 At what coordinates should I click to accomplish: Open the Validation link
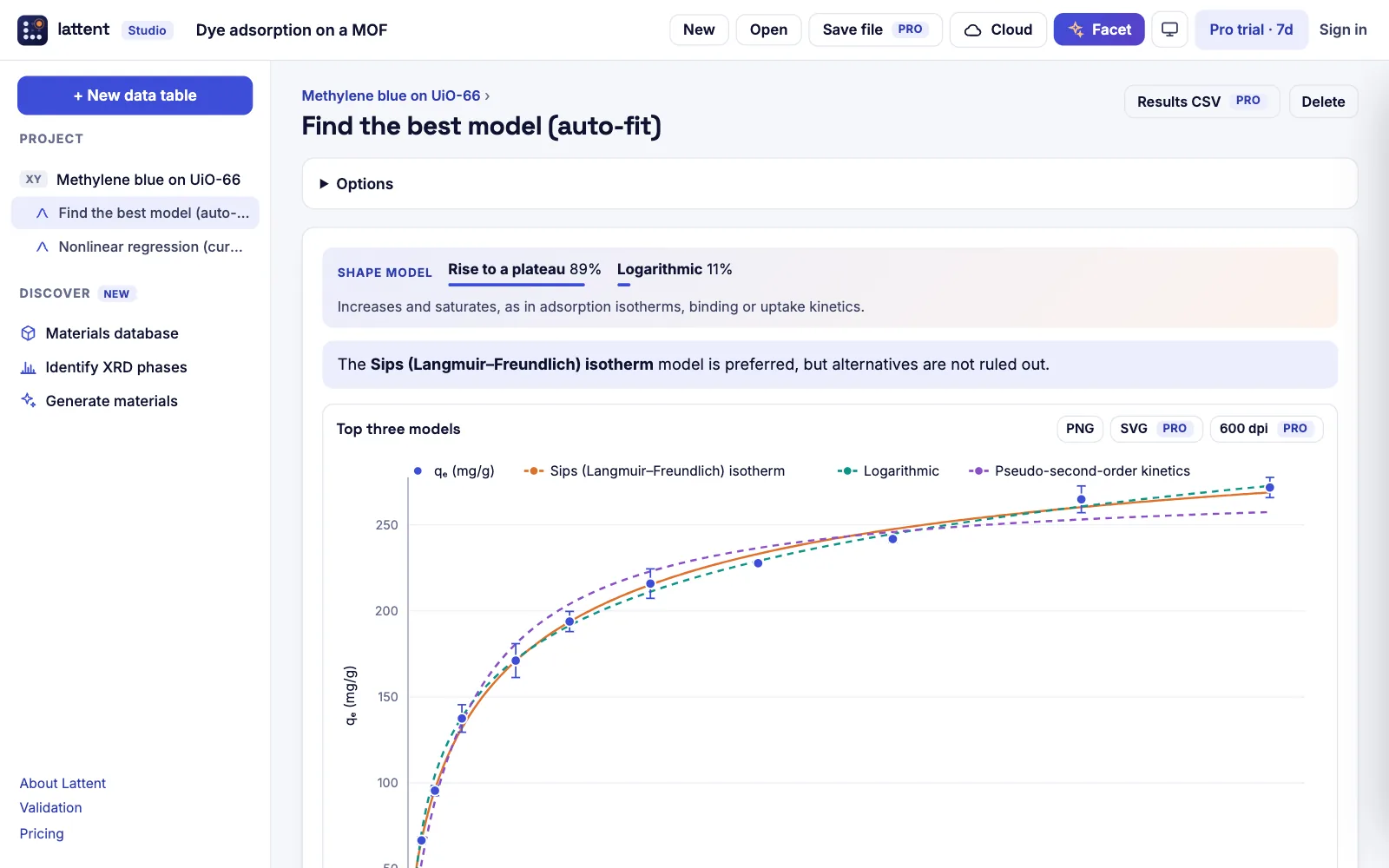[x=50, y=807]
